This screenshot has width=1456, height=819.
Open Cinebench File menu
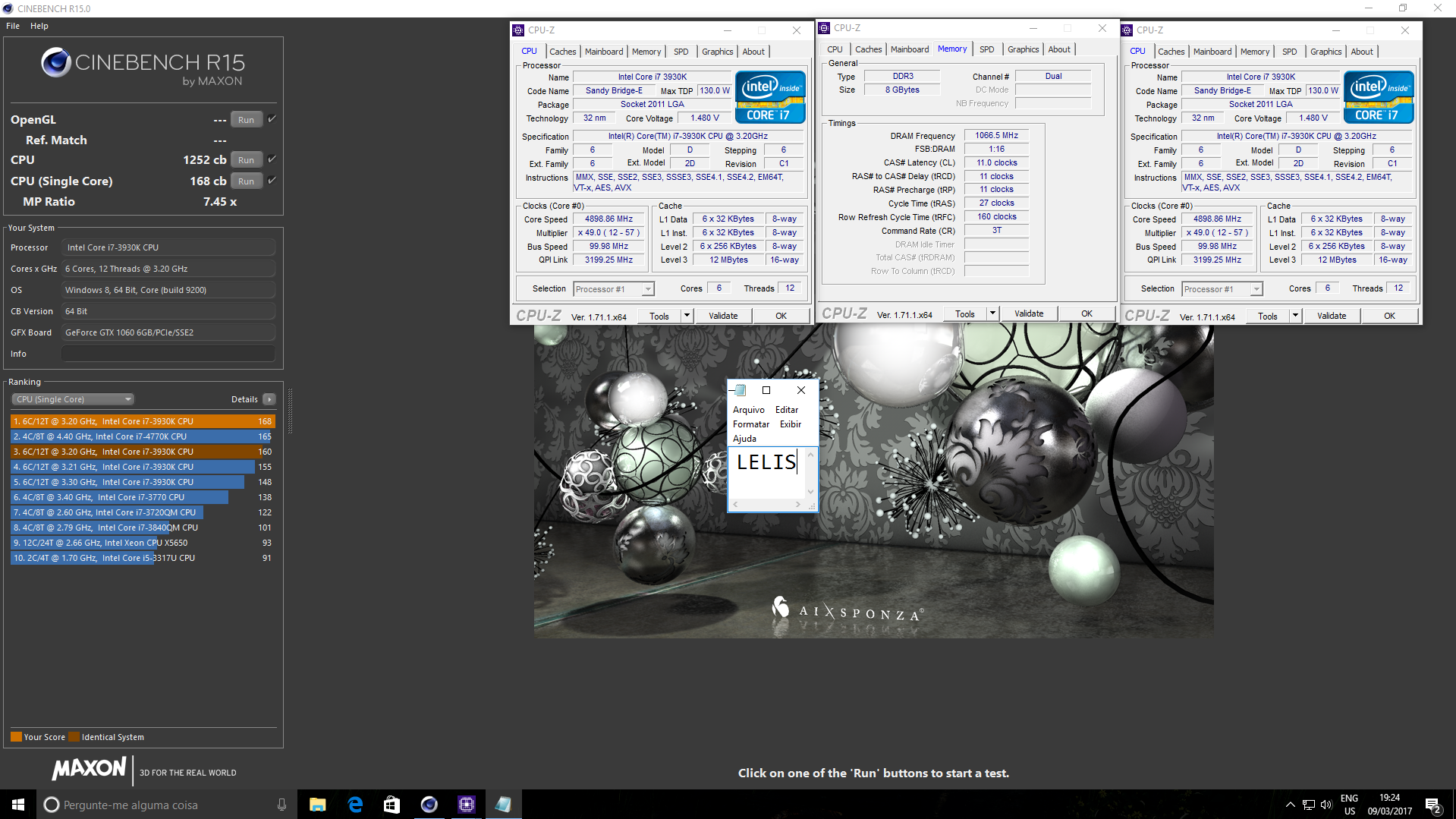click(x=13, y=26)
